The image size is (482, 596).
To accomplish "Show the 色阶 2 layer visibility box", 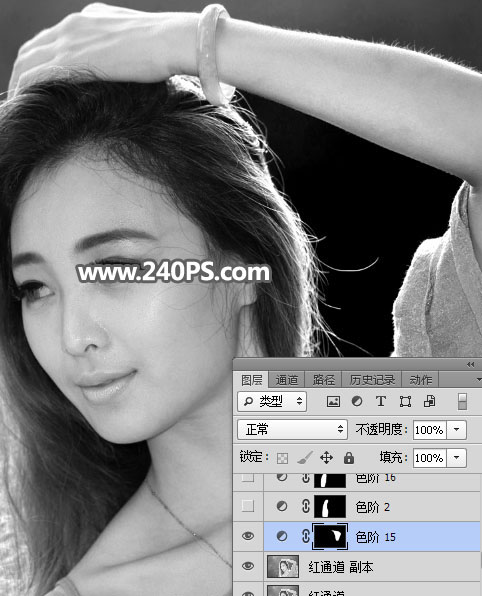I will click(248, 506).
